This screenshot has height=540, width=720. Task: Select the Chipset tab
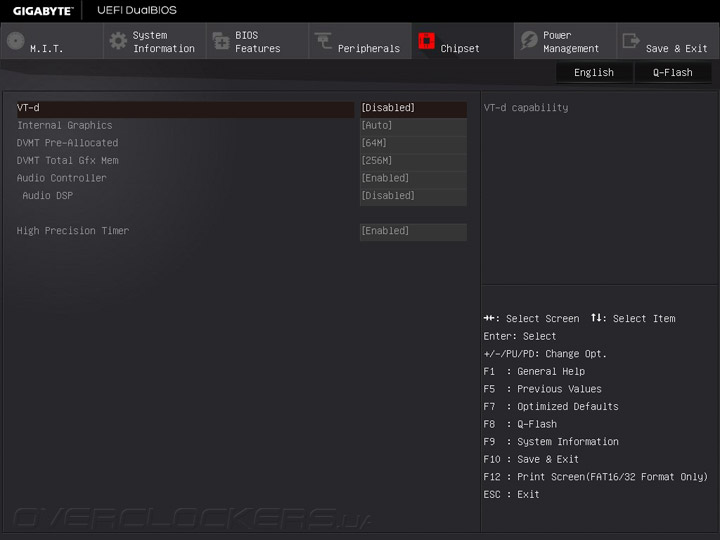(x=463, y=41)
